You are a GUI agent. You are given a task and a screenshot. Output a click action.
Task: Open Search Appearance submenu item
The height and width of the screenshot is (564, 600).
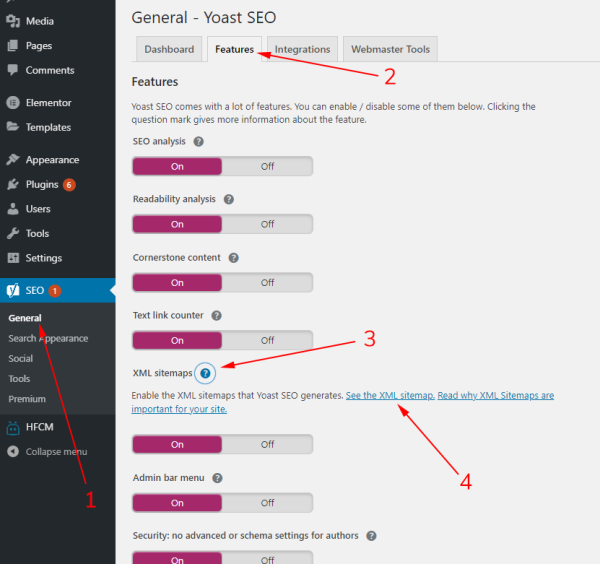pyautogui.click(x=48, y=339)
